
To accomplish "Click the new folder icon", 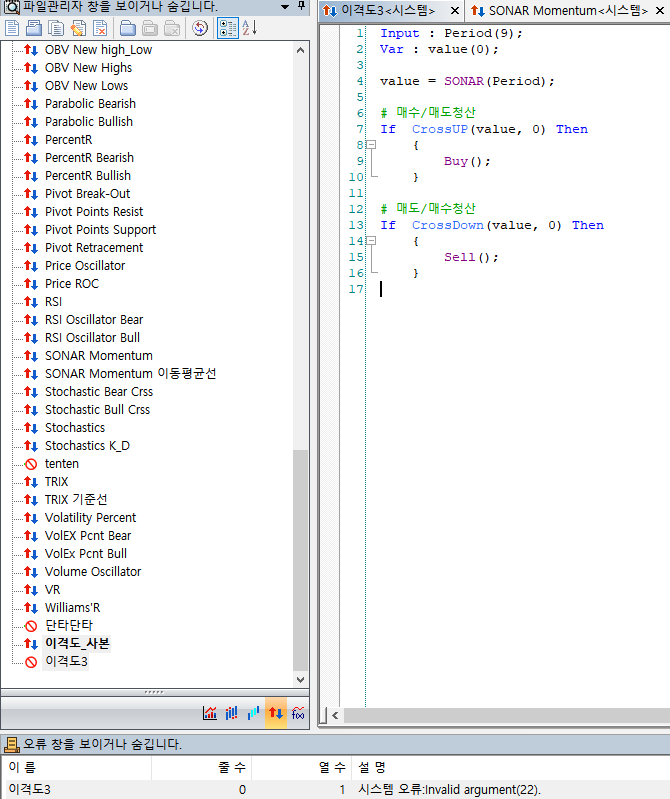I will tap(129, 28).
